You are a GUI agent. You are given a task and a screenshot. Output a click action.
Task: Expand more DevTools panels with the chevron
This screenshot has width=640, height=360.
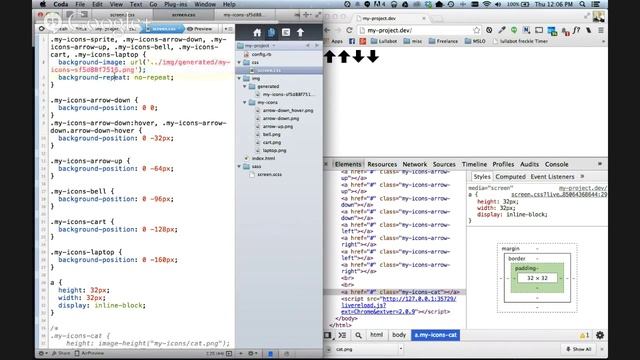[600, 164]
